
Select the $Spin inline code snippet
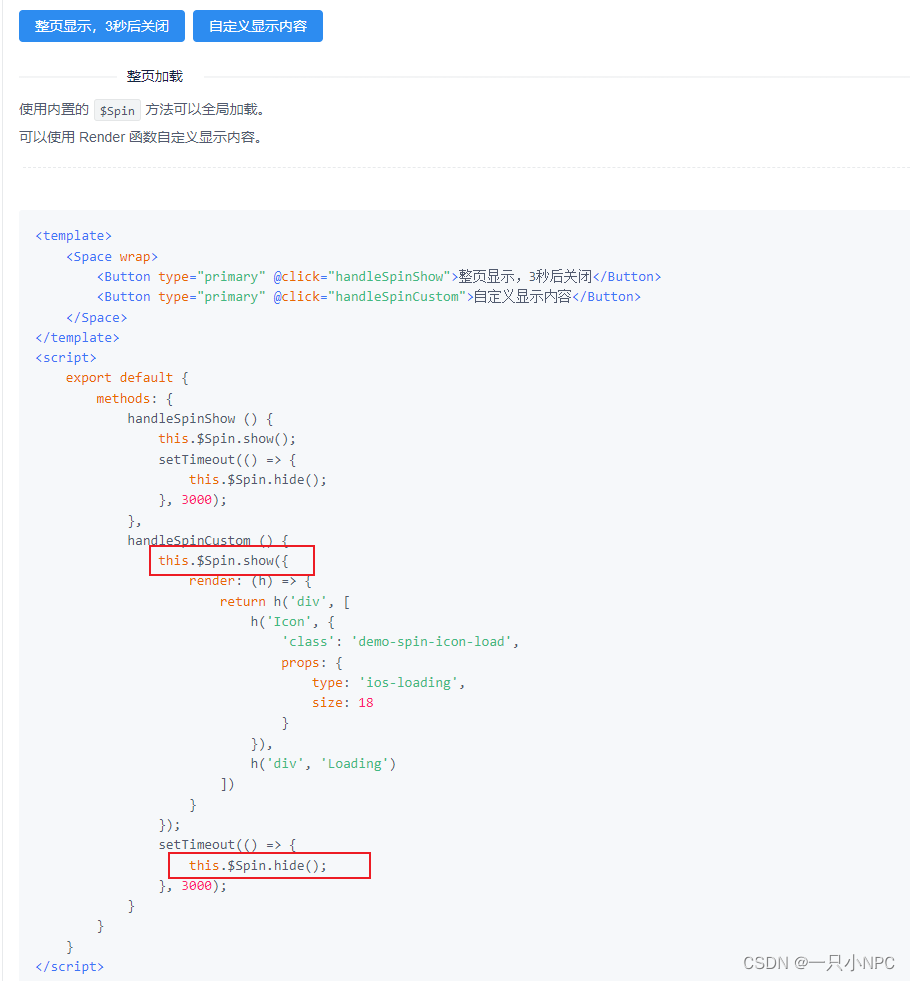click(116, 110)
